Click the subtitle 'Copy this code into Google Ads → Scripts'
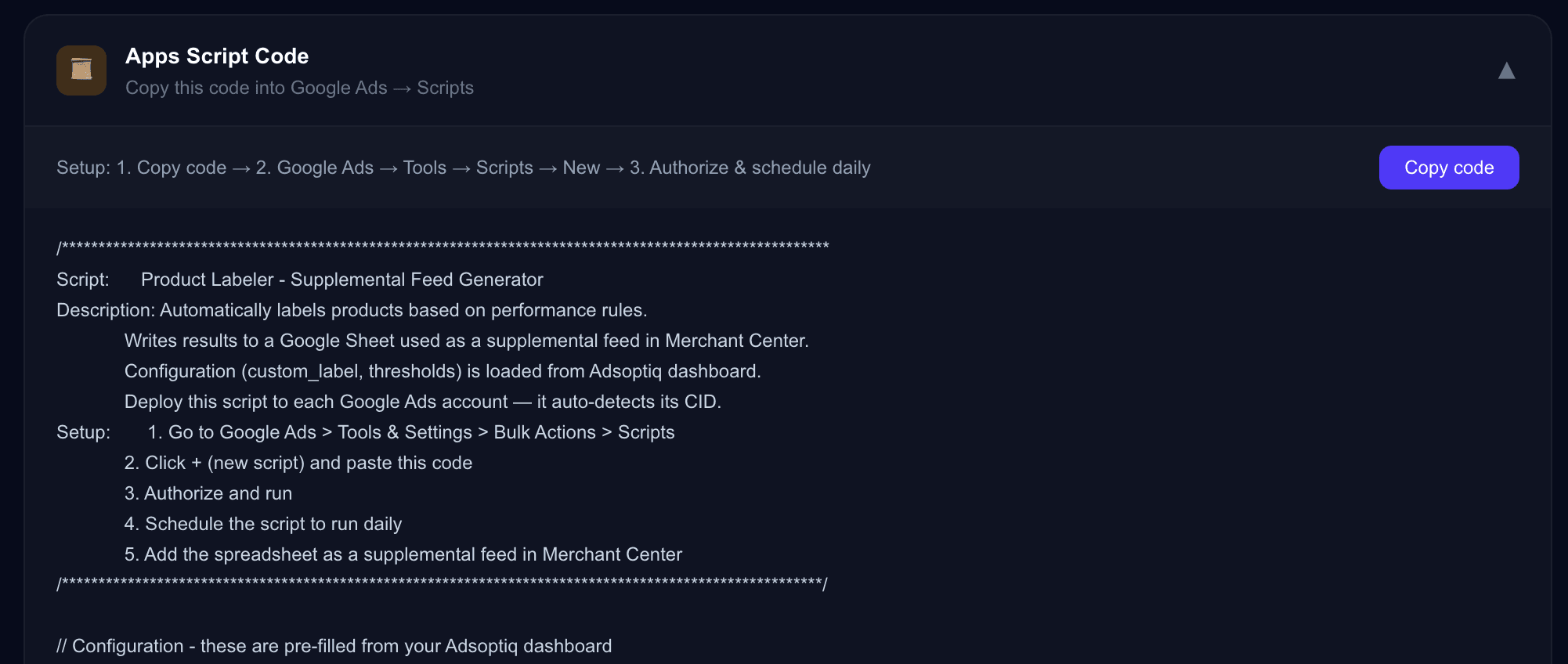 tap(299, 88)
